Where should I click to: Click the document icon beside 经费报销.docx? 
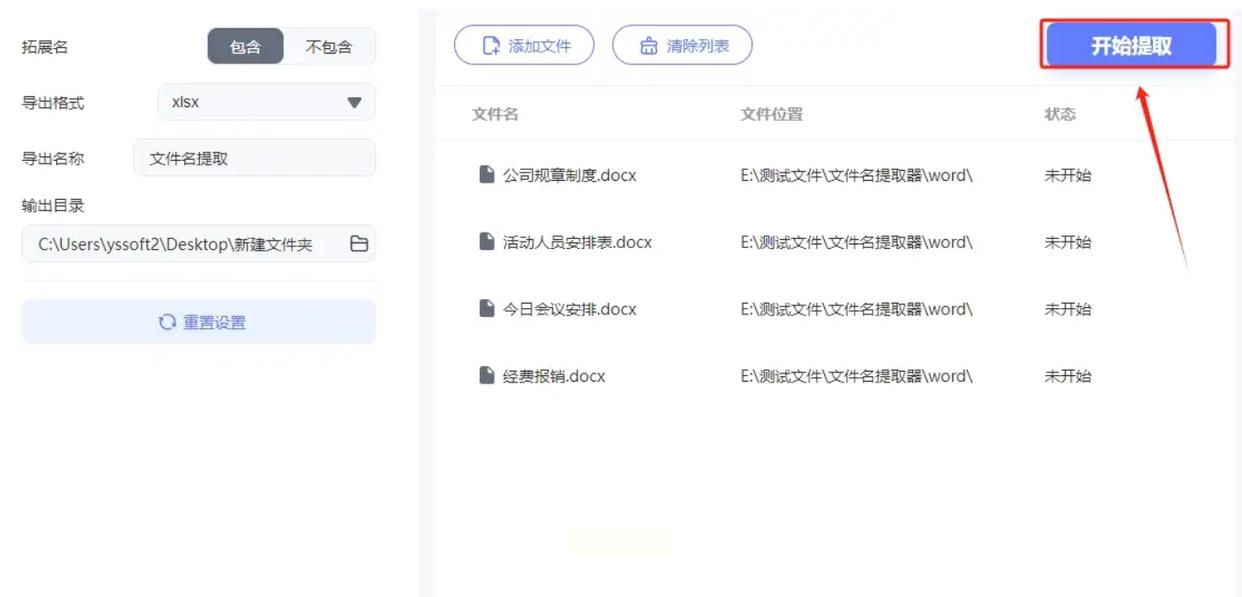[x=487, y=376]
